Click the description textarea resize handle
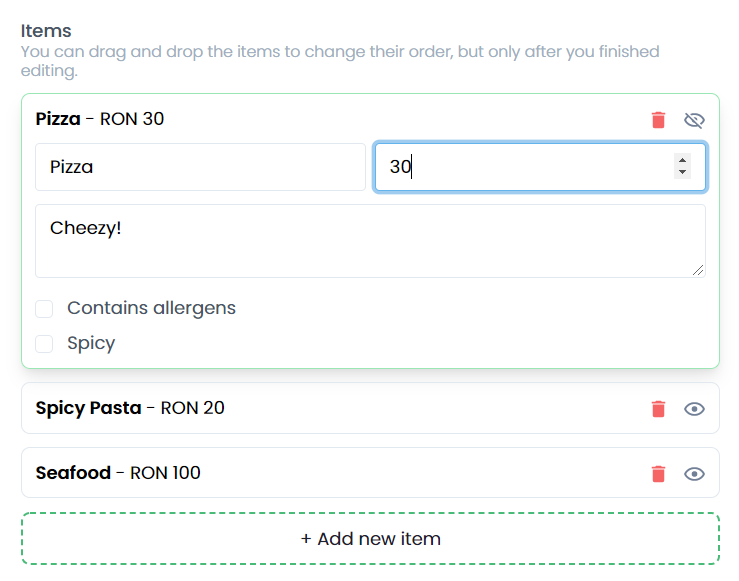 tap(698, 270)
